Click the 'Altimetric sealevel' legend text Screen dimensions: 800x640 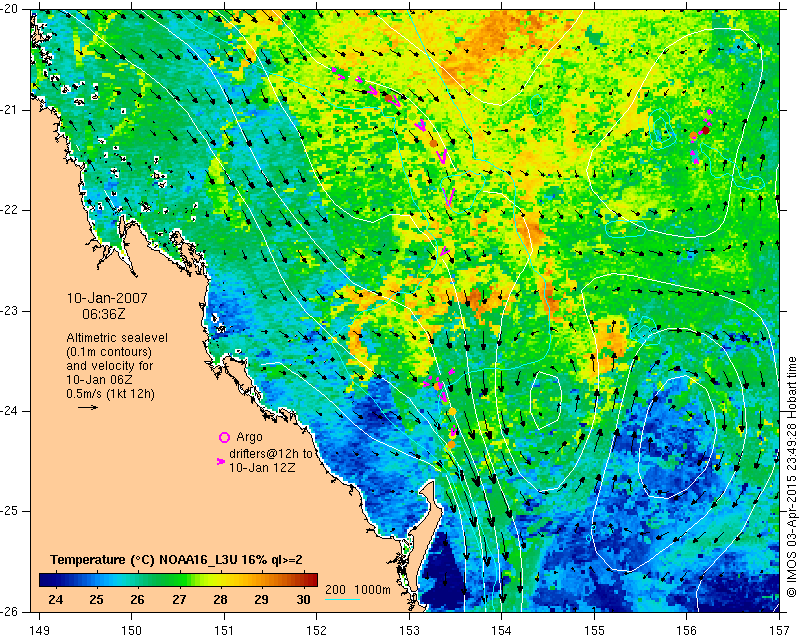tap(117, 338)
